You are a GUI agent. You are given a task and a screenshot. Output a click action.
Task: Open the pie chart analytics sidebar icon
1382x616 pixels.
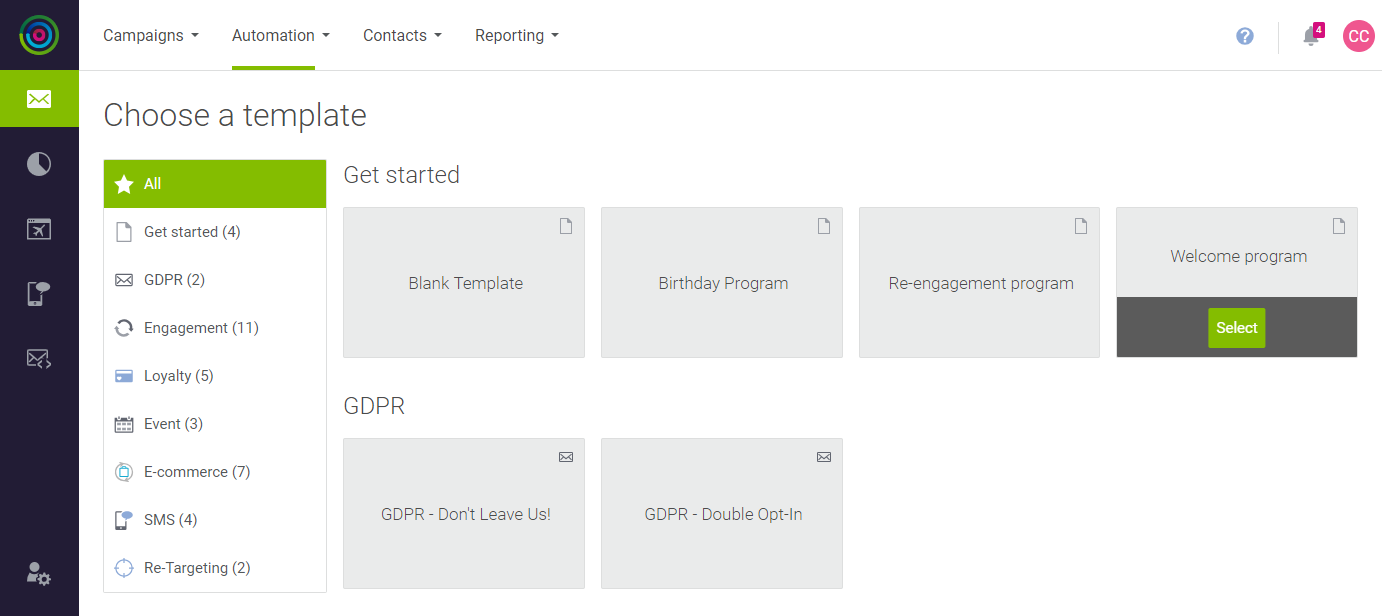click(x=39, y=164)
